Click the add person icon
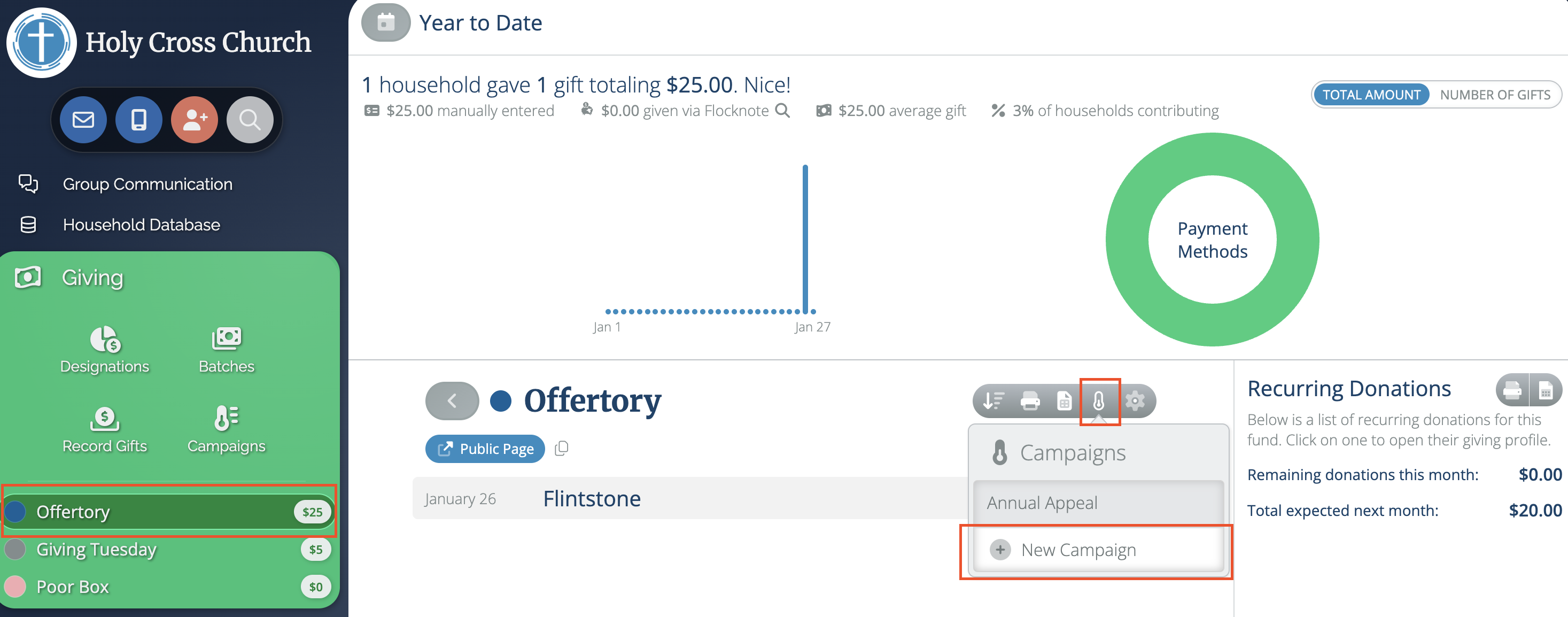This screenshot has width=1568, height=617. 194,119
